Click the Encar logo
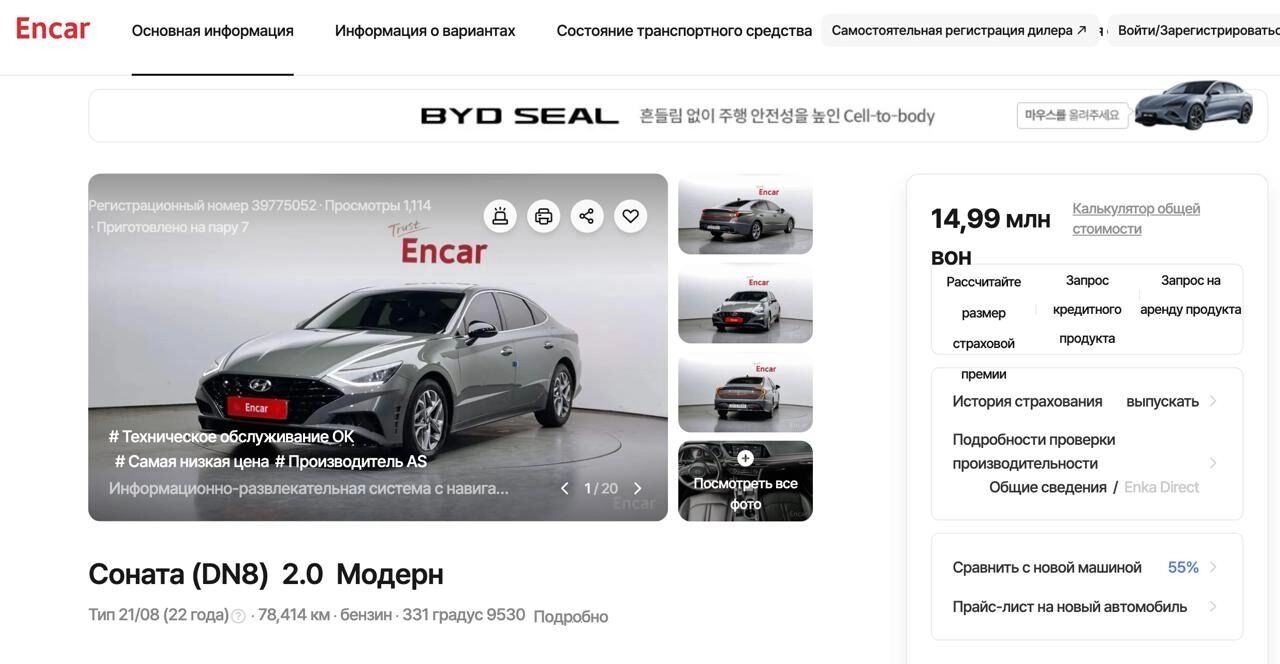Image resolution: width=1280 pixels, height=664 pixels. click(x=53, y=29)
